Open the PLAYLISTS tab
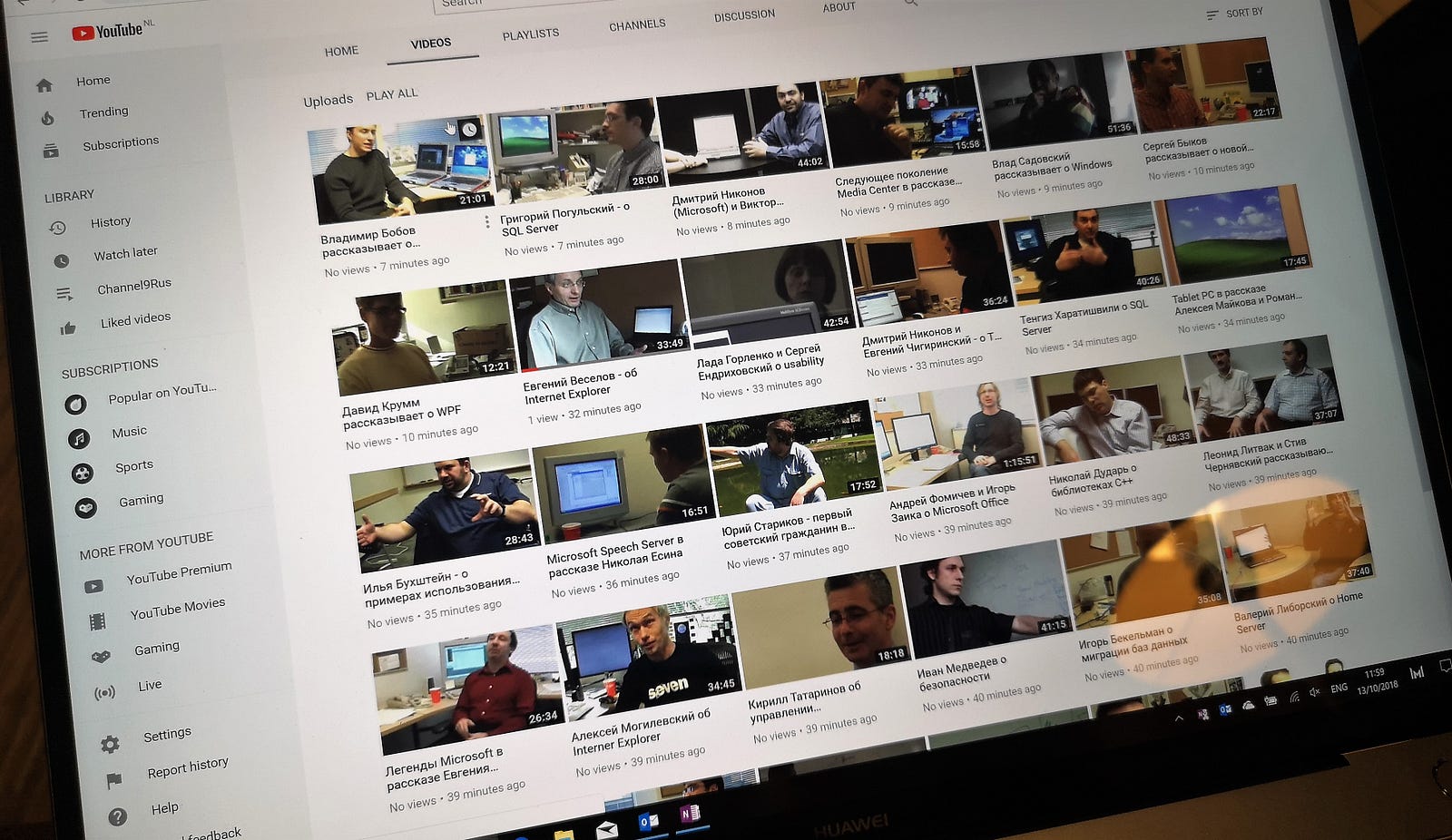 point(531,34)
